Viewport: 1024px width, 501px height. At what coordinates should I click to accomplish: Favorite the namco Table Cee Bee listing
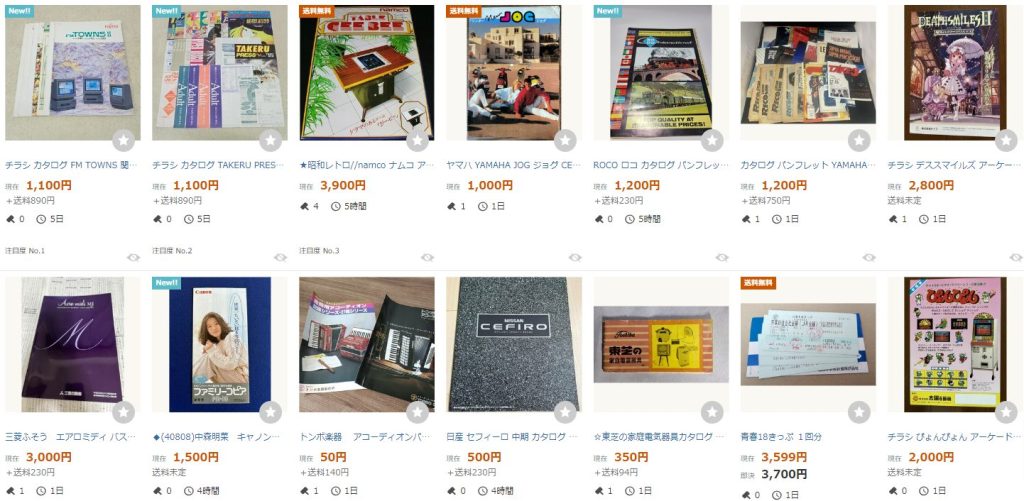click(417, 140)
